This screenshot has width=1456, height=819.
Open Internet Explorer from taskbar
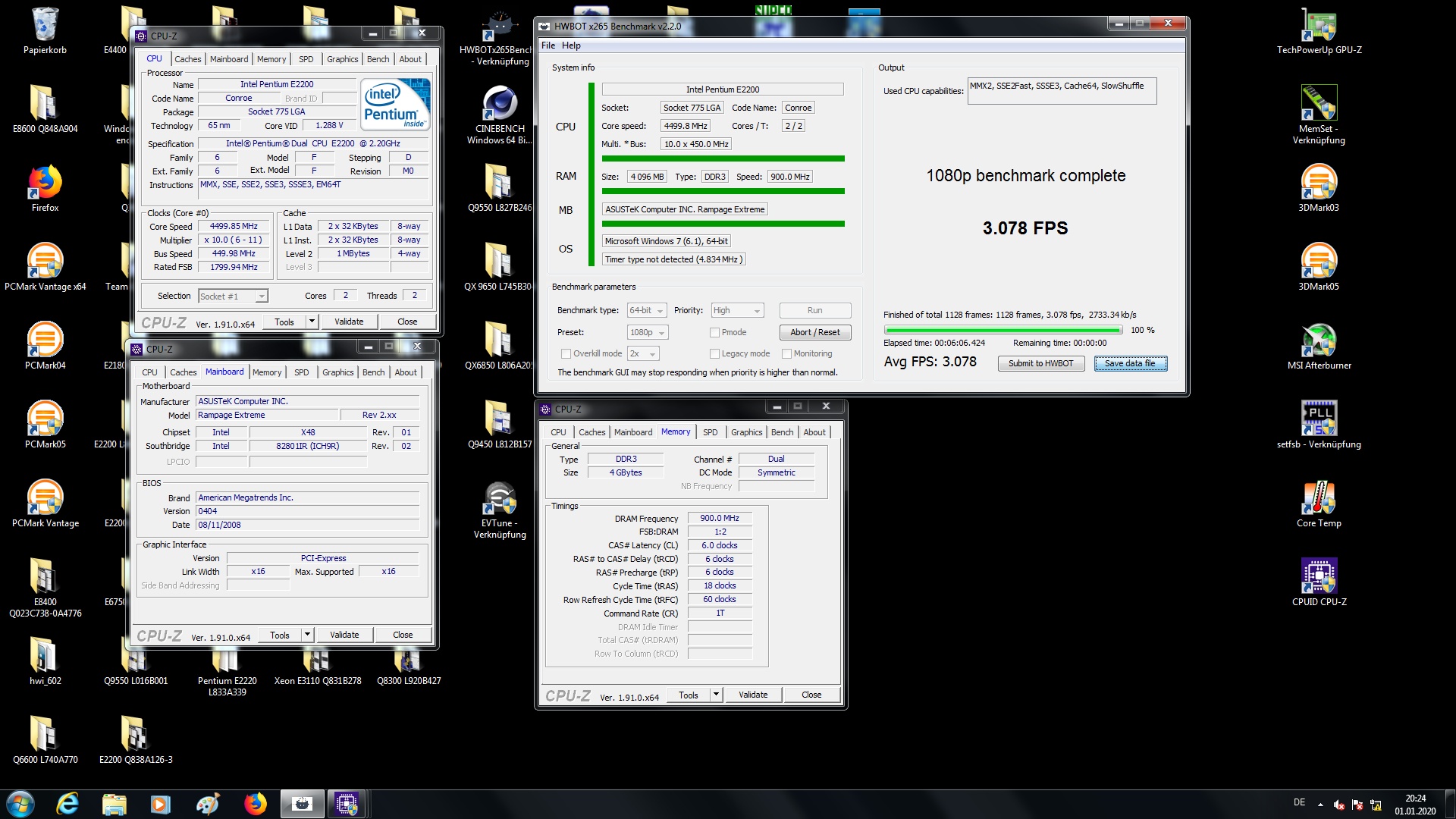[67, 804]
